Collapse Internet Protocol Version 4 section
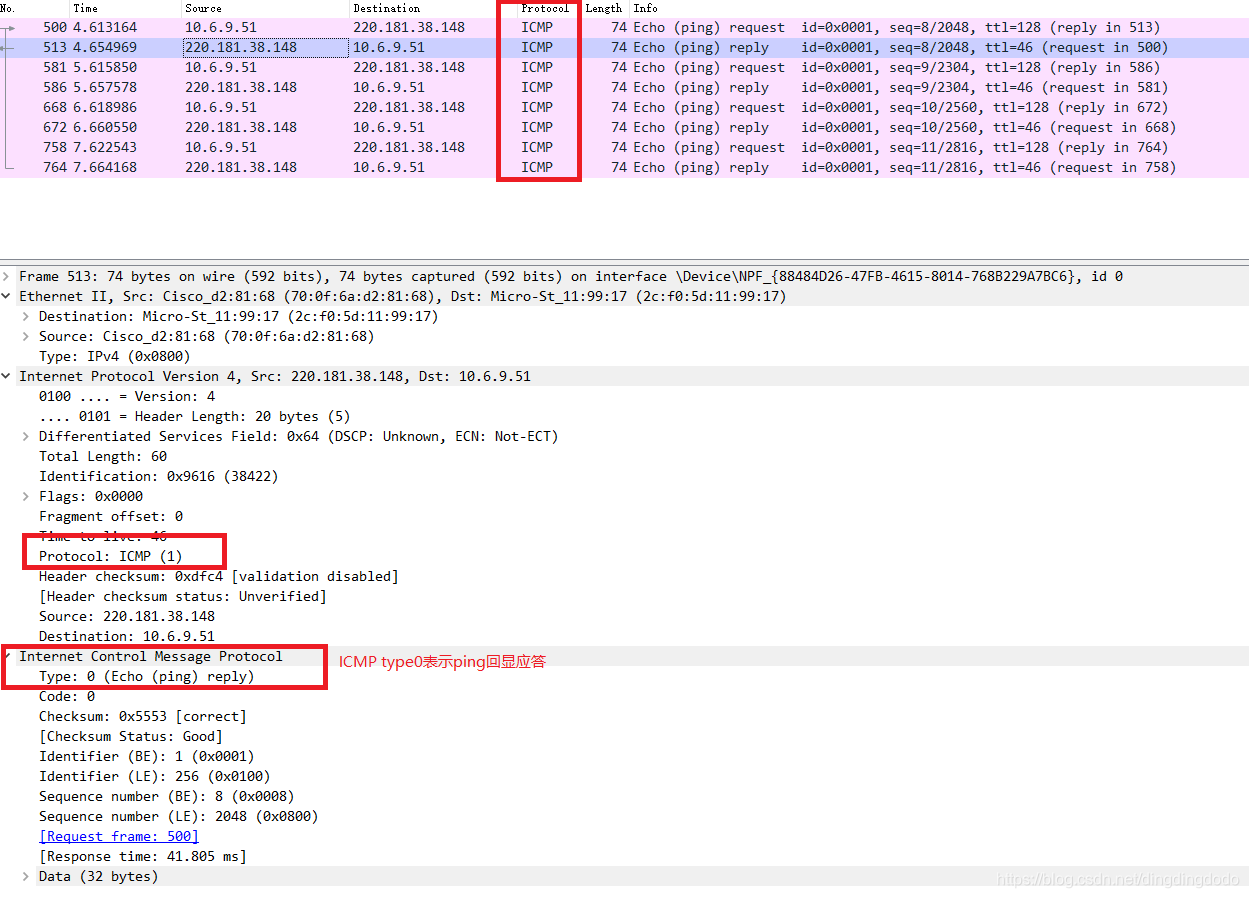Viewport: 1249px width, 898px height. pyautogui.click(x=8, y=376)
